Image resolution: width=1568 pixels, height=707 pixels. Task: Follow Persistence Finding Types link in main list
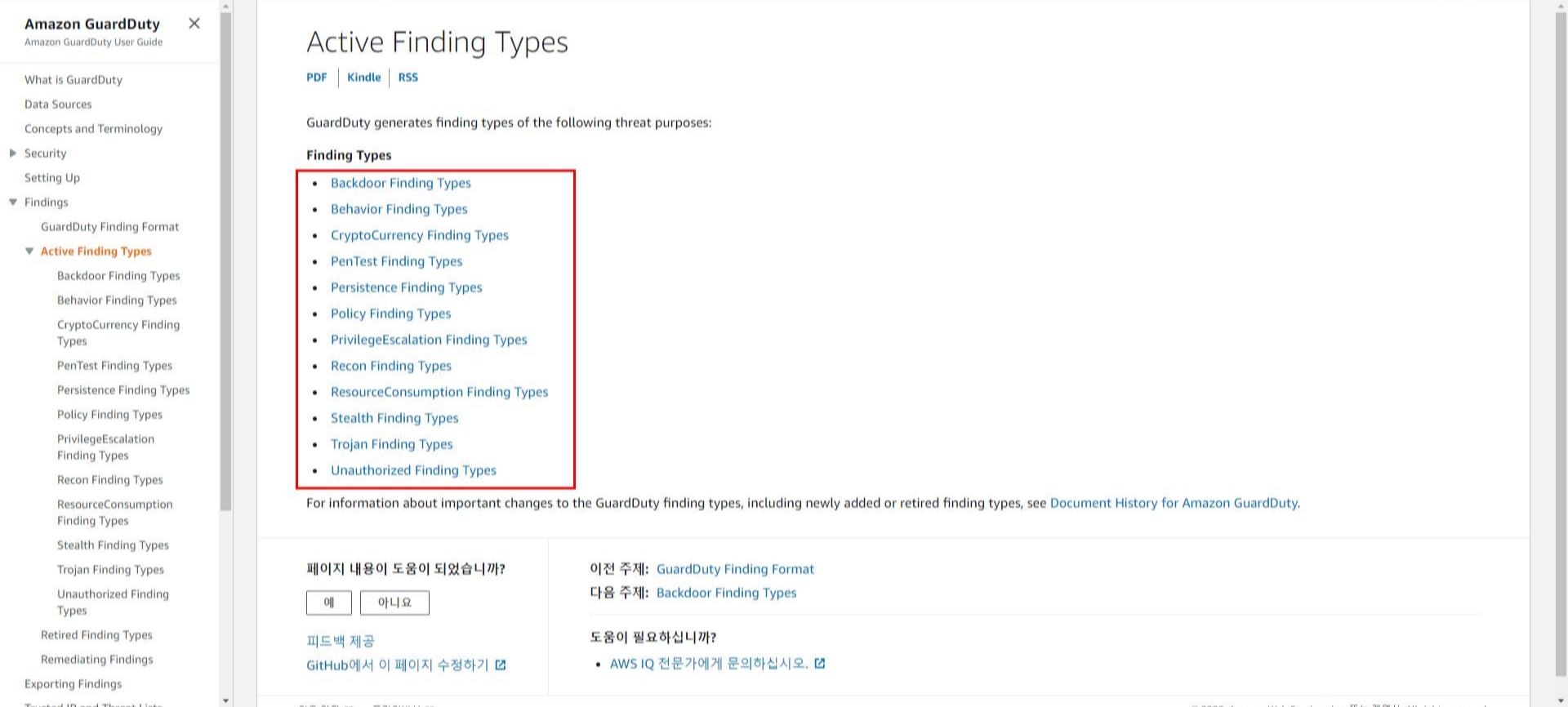[407, 287]
